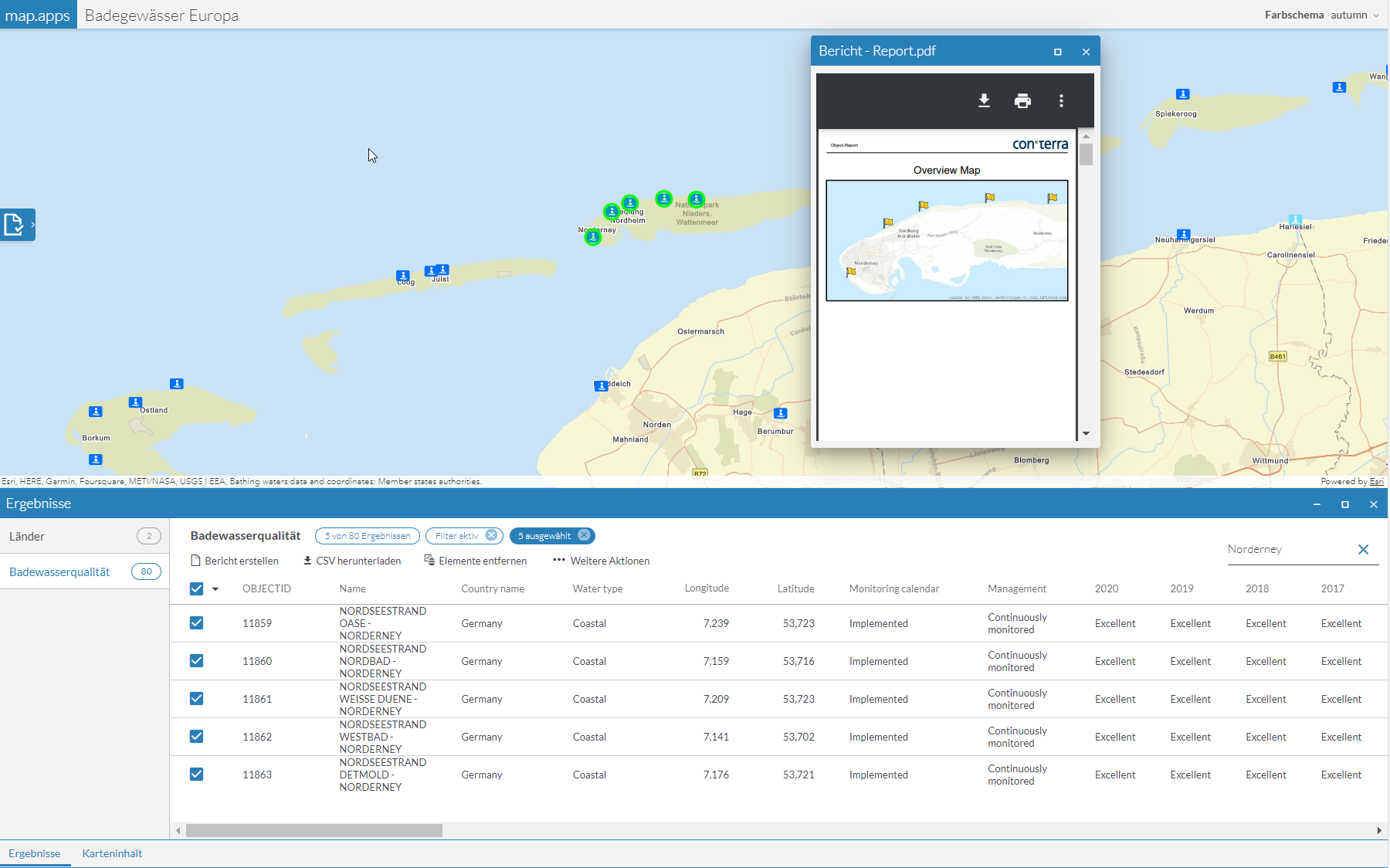
Task: Click Bericht erstellen button
Action: [x=235, y=561]
